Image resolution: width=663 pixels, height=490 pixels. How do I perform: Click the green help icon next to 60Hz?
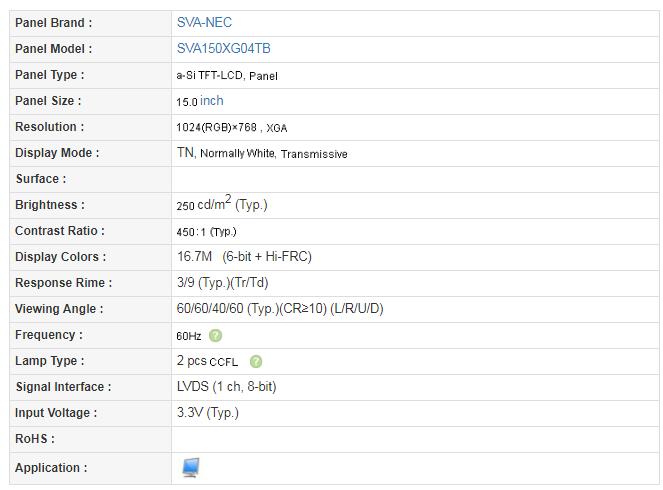pos(216,336)
